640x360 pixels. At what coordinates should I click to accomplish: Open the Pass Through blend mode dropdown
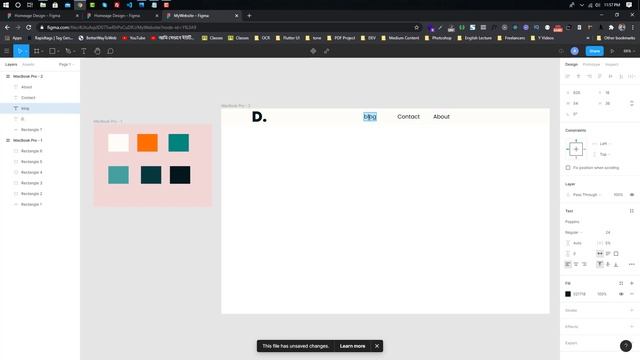587,195
